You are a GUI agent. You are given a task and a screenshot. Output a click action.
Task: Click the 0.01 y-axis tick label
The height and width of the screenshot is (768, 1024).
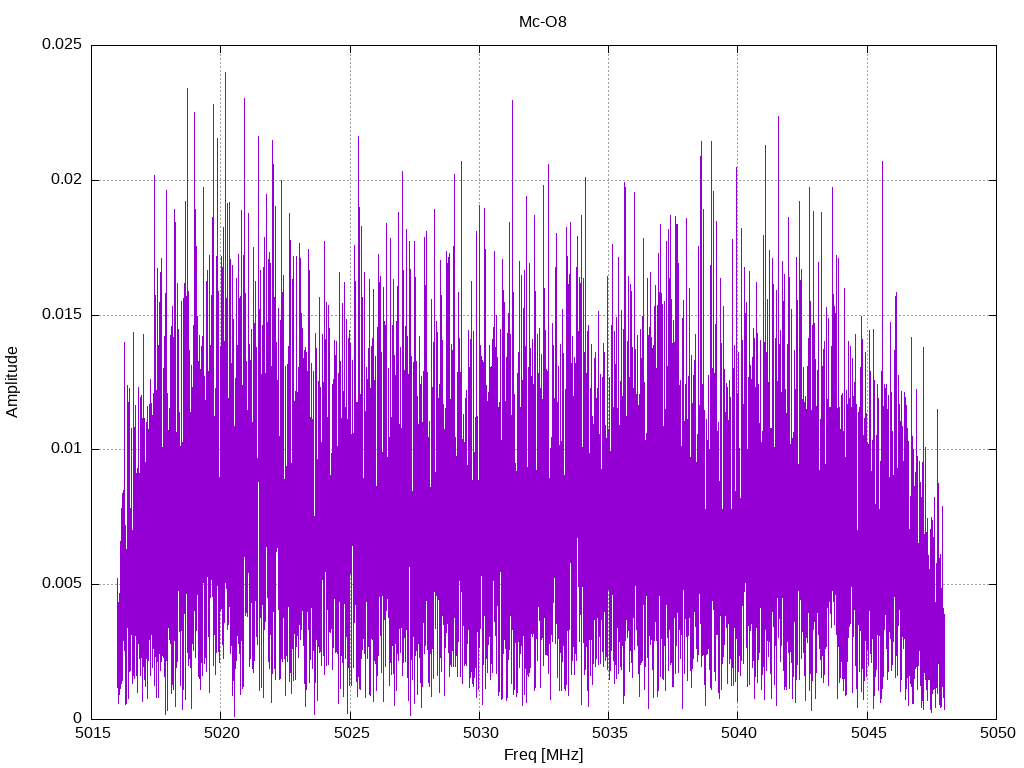click(67, 449)
